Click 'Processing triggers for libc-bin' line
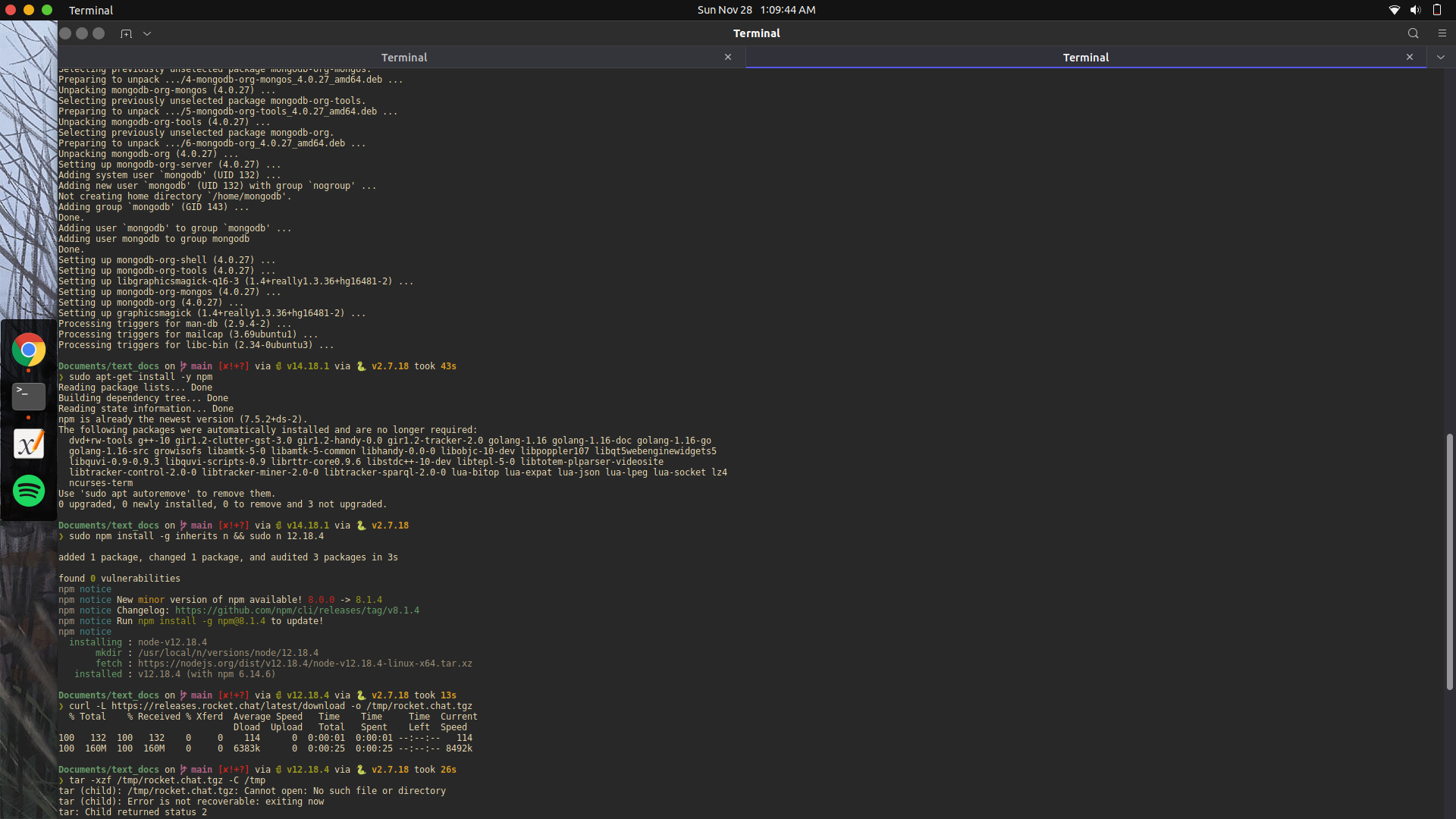 coord(196,345)
